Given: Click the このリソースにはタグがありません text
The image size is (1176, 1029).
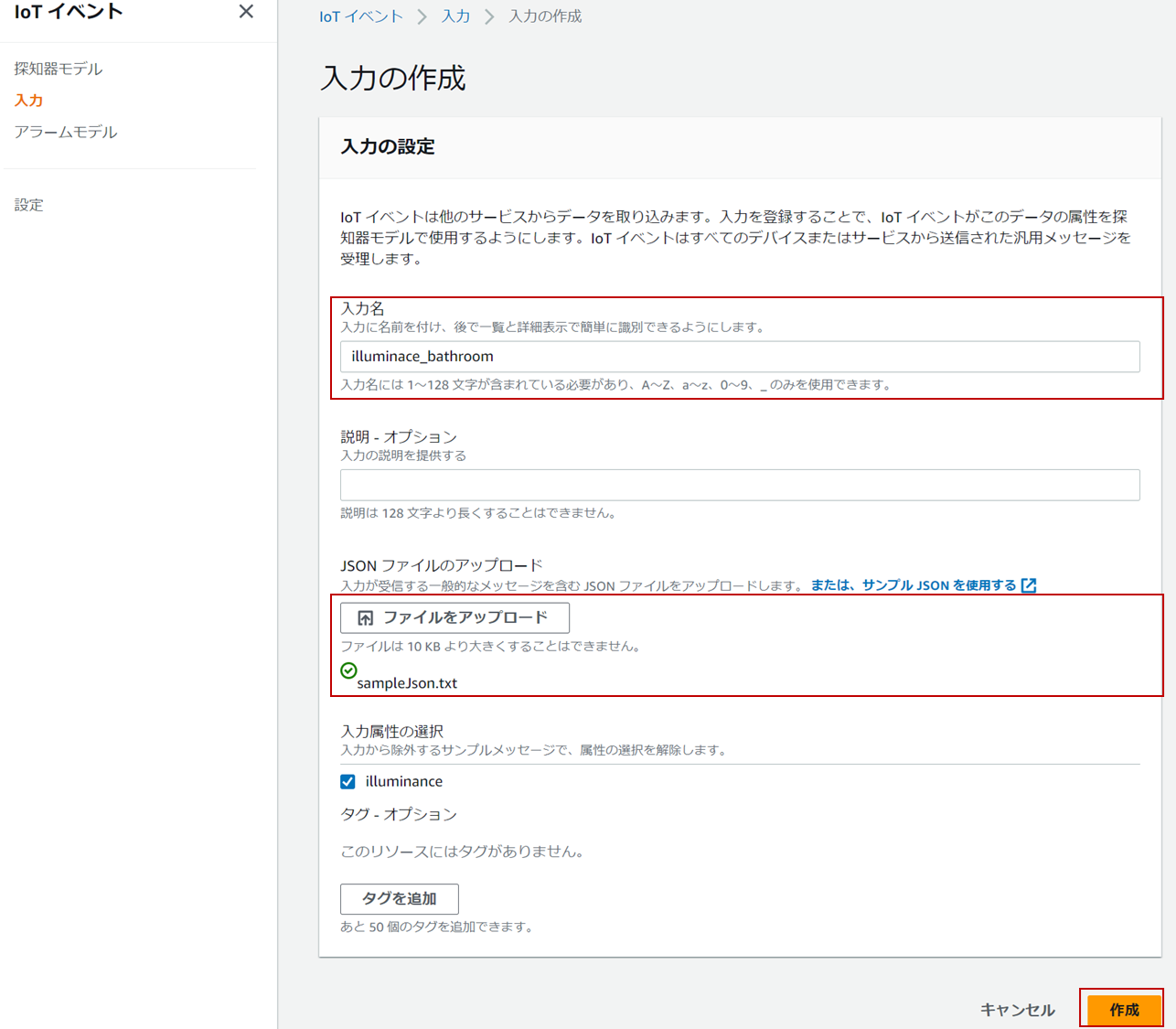Looking at the screenshot, I should pos(462,852).
